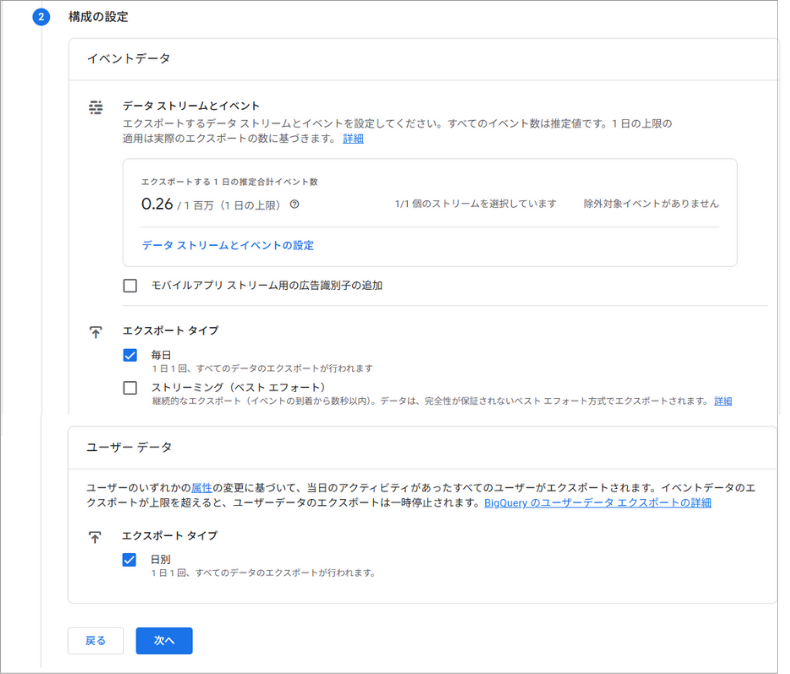Screen dimensions: 790x674
Task: Click the export icon in the ユーザー データ section
Action: point(96,537)
